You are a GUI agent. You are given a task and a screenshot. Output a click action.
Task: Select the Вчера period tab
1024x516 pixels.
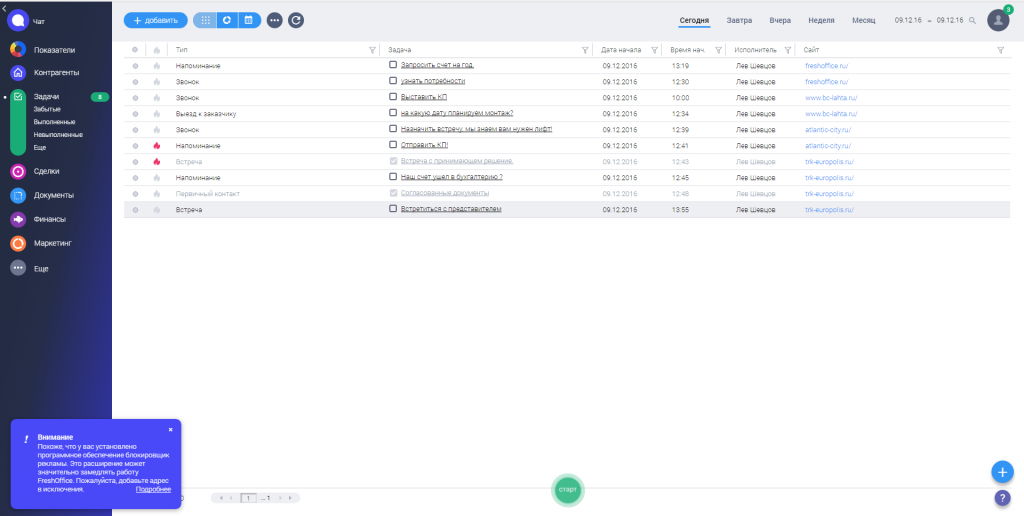click(780, 20)
